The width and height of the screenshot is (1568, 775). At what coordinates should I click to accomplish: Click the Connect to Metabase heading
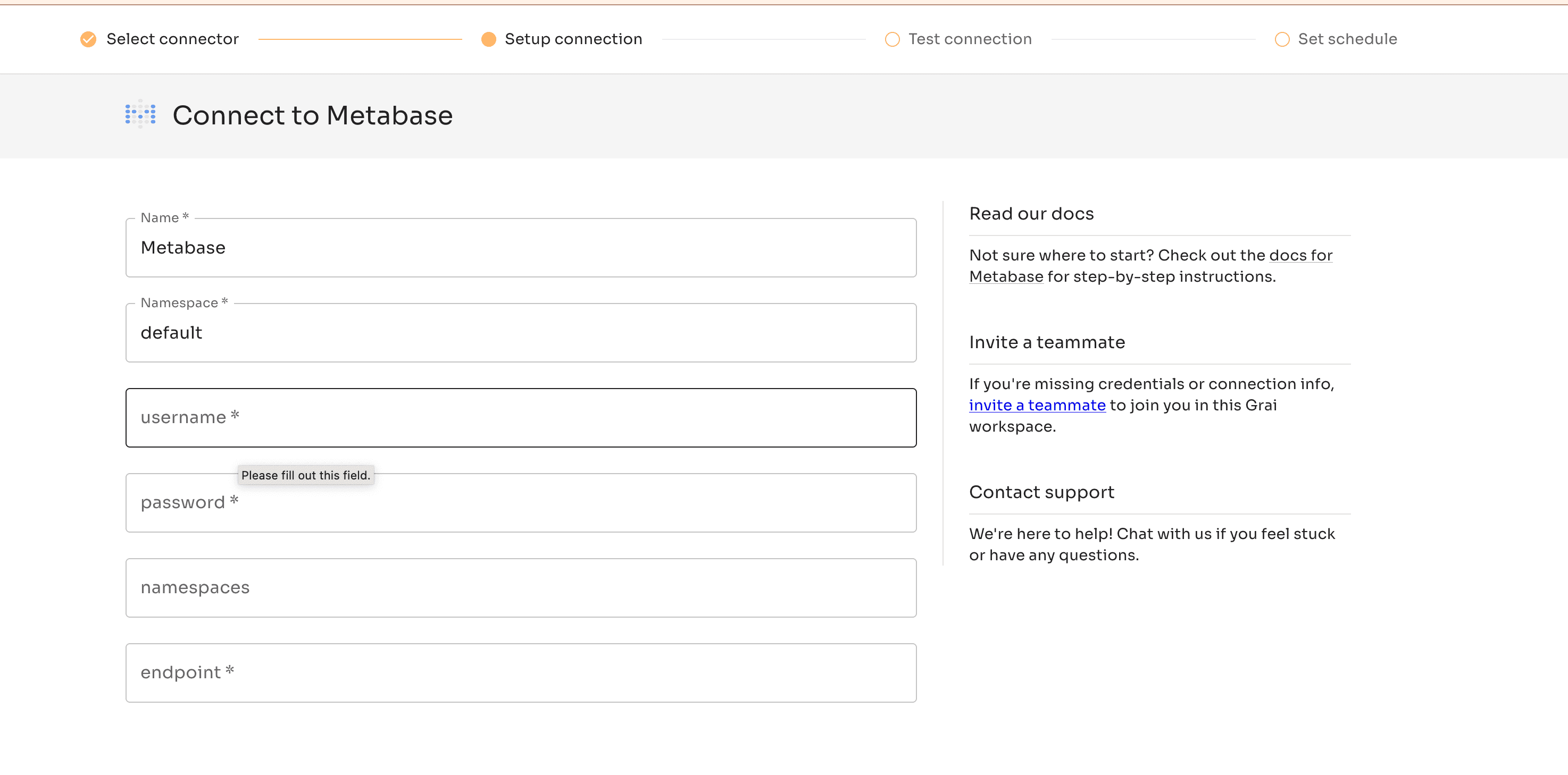(x=312, y=115)
